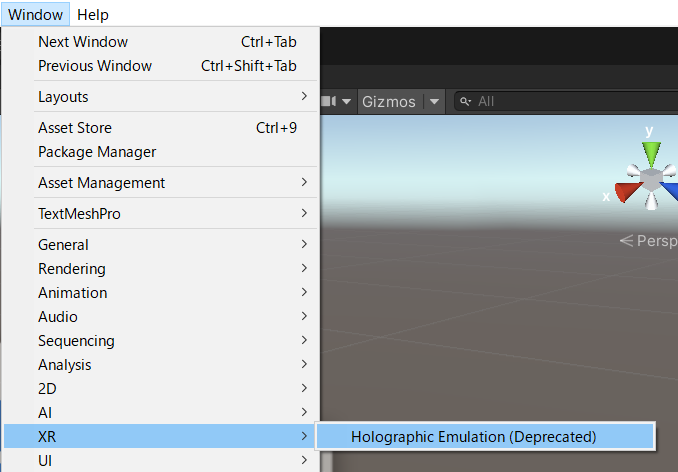Open Holographic Emulation (Deprecated) window
The image size is (678, 472).
pyautogui.click(x=485, y=437)
